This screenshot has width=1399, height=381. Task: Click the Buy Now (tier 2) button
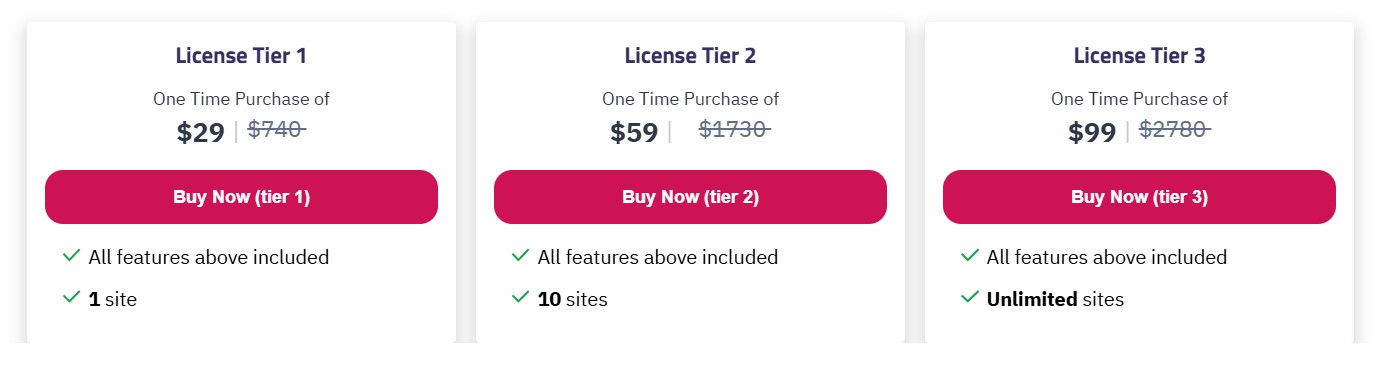690,197
